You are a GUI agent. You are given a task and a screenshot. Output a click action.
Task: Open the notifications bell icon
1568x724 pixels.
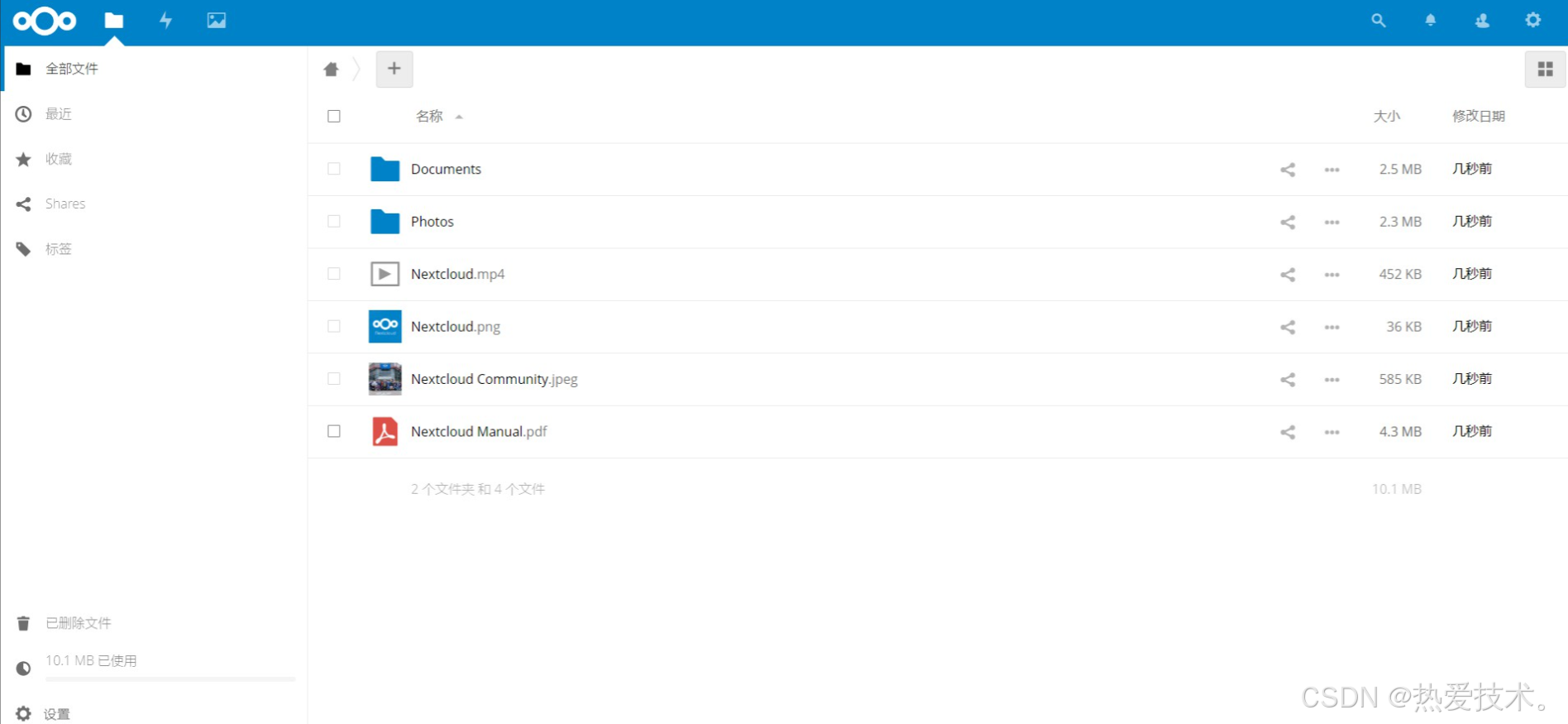point(1430,21)
